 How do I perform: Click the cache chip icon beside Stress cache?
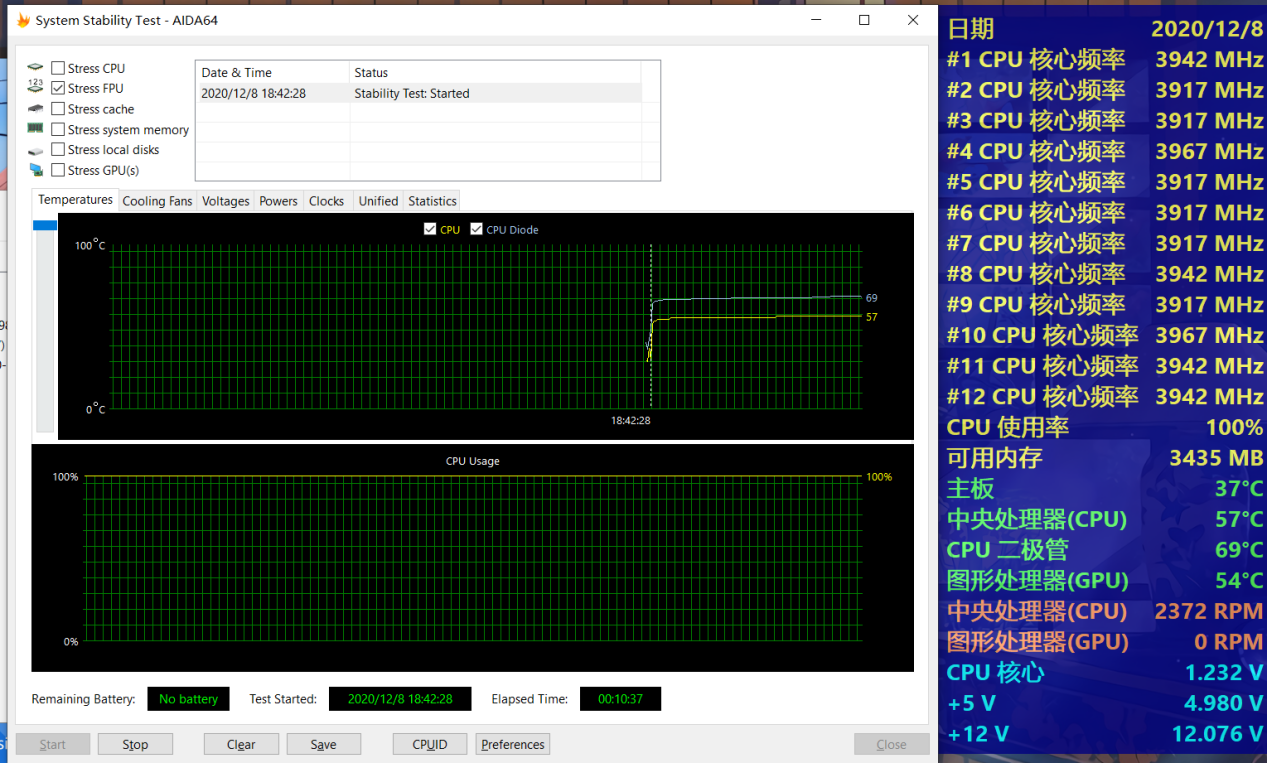click(x=36, y=109)
